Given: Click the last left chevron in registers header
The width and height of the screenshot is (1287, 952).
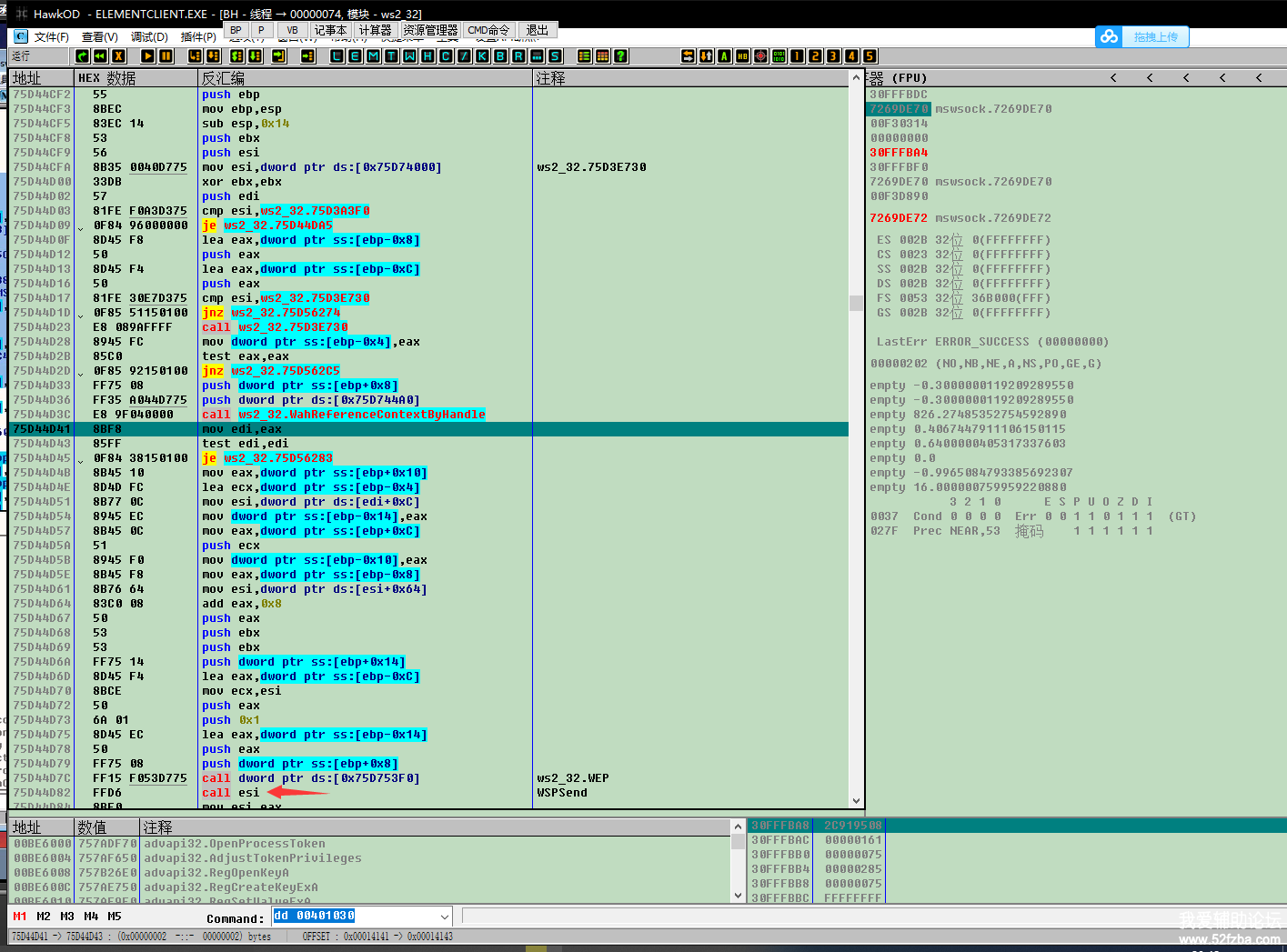Looking at the screenshot, I should (1259, 78).
